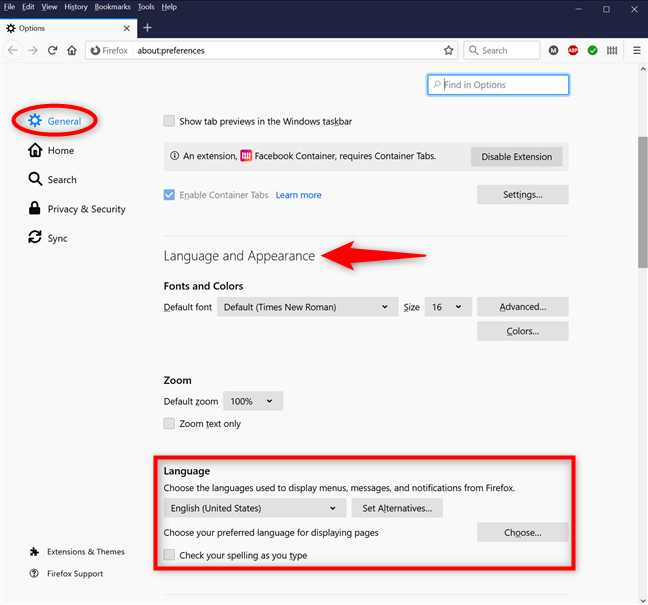The image size is (648, 605).
Task: Click the reload page icon
Action: pos(52,50)
